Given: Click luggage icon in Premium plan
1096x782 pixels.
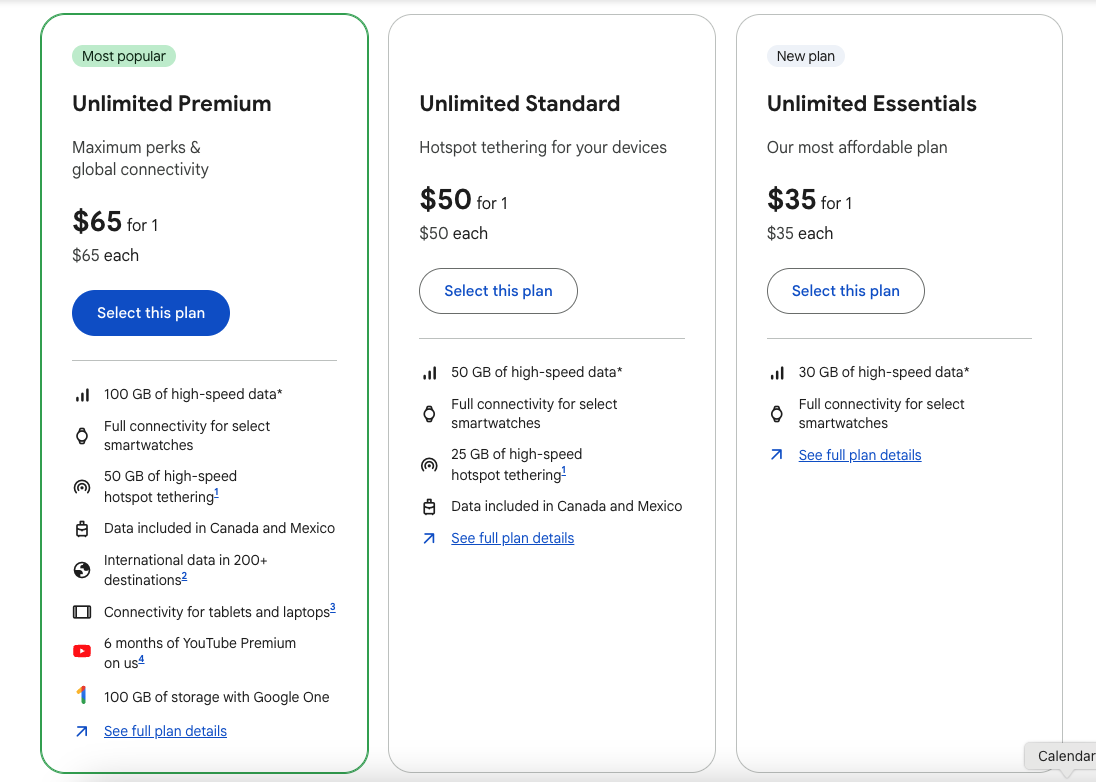Looking at the screenshot, I should pos(82,529).
